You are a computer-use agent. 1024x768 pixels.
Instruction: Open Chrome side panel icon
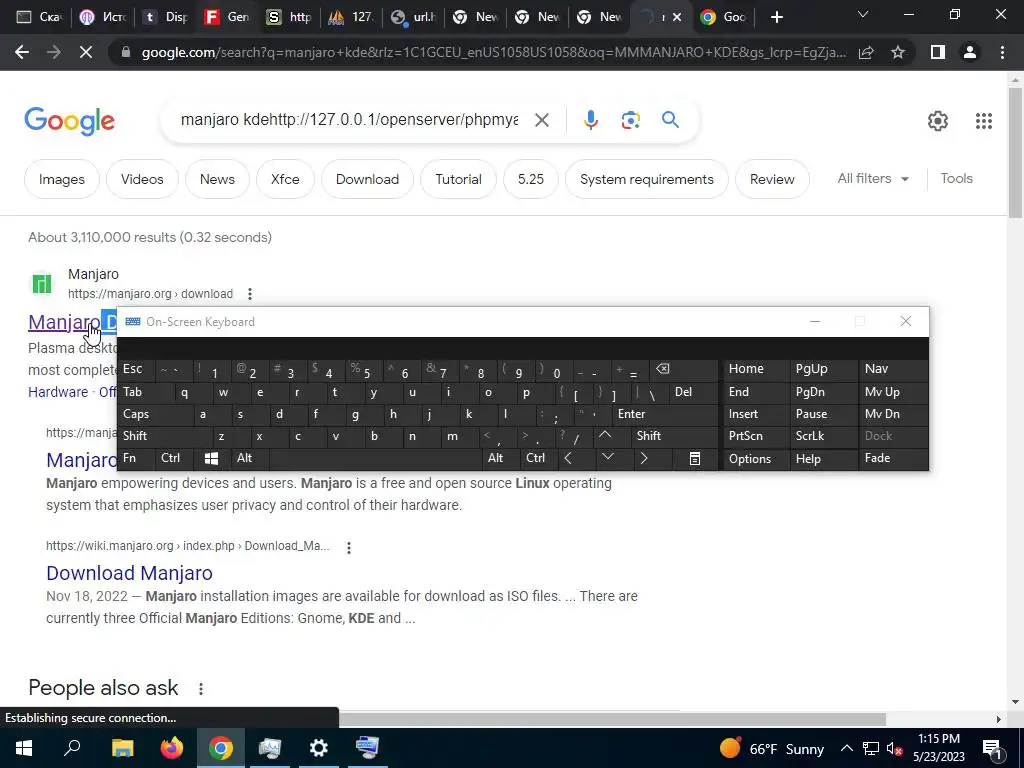coord(938,52)
